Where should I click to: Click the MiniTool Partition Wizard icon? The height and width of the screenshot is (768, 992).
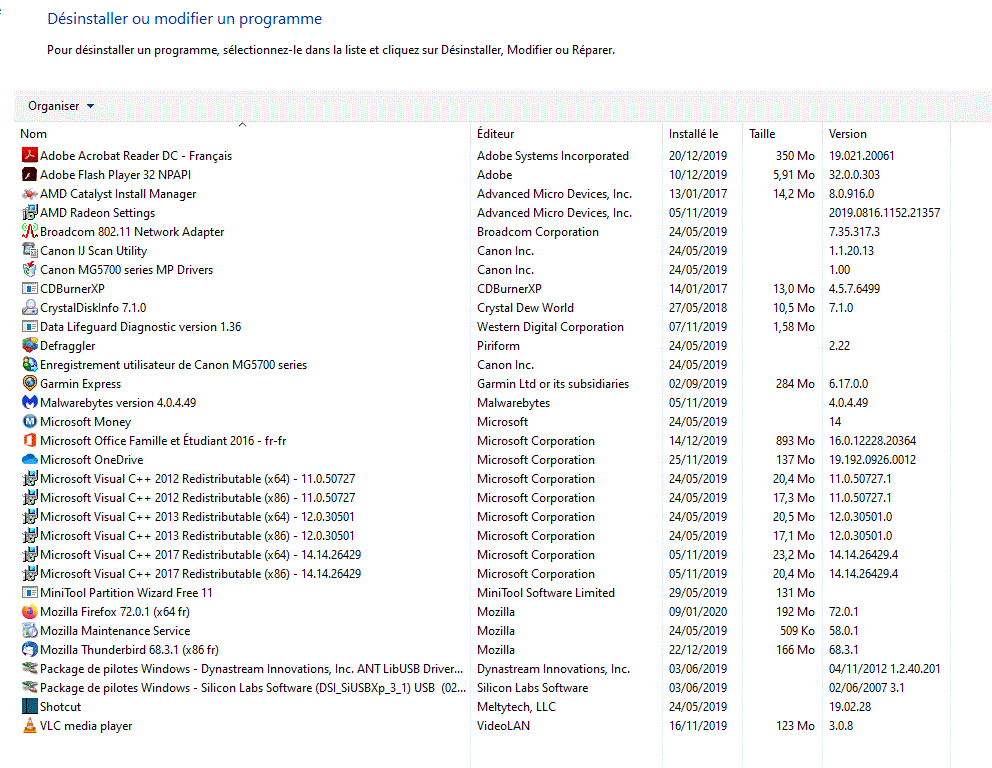[30, 592]
